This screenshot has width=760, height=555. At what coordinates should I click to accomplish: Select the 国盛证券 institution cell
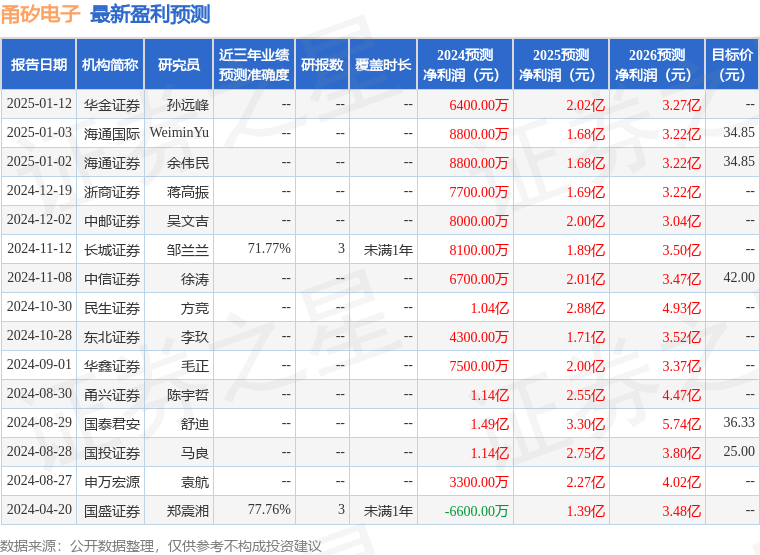(112, 511)
